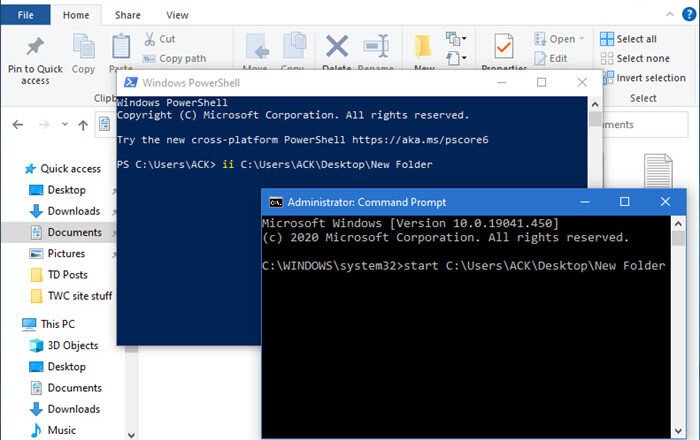This screenshot has width=700, height=440.
Task: Minimize the Command Prompt window
Action: point(584,202)
